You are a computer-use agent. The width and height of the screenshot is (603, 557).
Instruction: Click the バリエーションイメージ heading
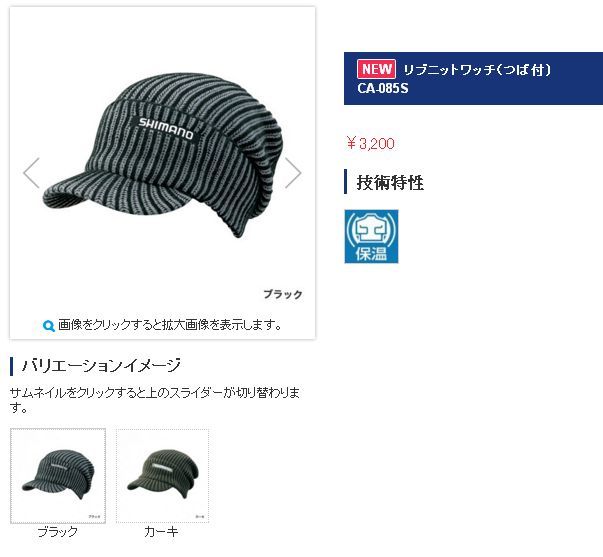[102, 365]
